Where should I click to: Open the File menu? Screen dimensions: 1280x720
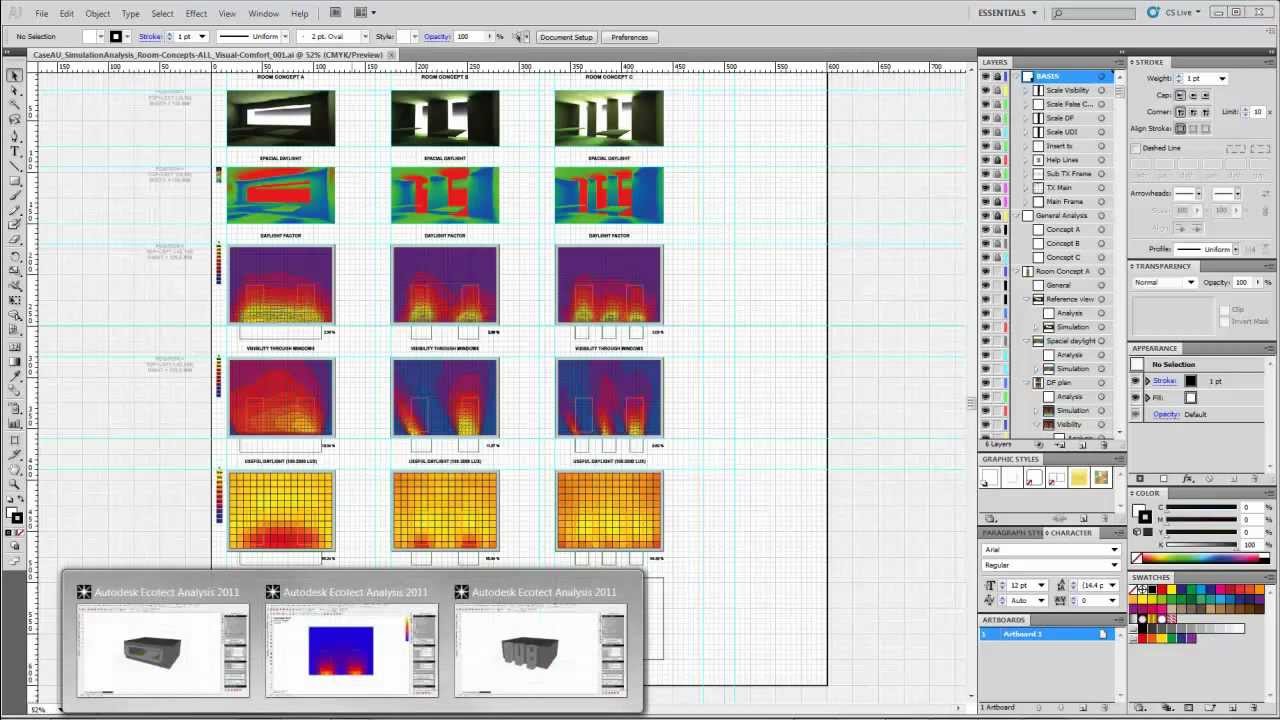pyautogui.click(x=42, y=14)
